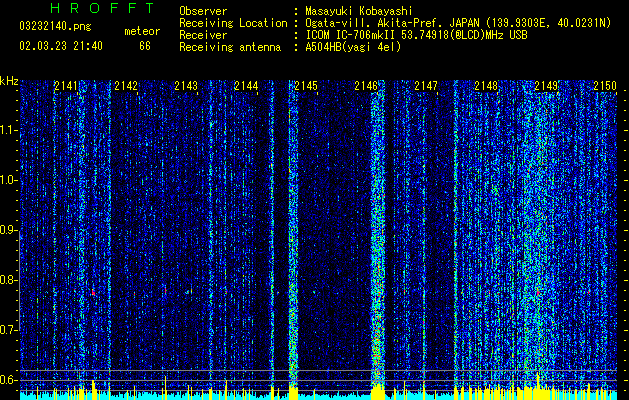Click the date stamp 02.03.23 21:40
This screenshot has height=400, width=629.
click(61, 46)
